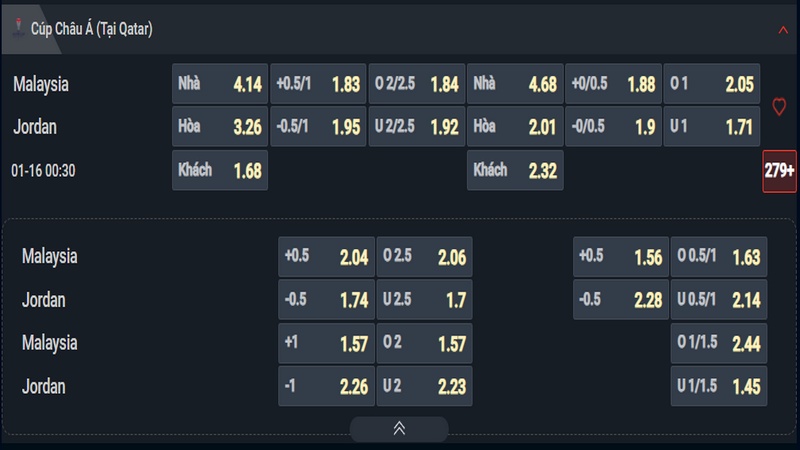This screenshot has width=800, height=450.
Task: Pick Jordan -1 at 2.26
Action: (326, 386)
